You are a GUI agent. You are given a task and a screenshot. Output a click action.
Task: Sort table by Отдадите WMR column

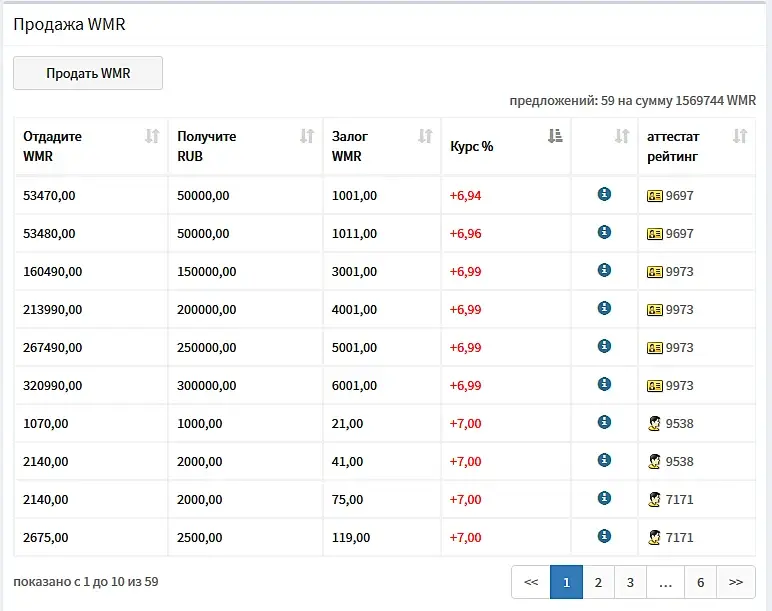click(x=152, y=136)
